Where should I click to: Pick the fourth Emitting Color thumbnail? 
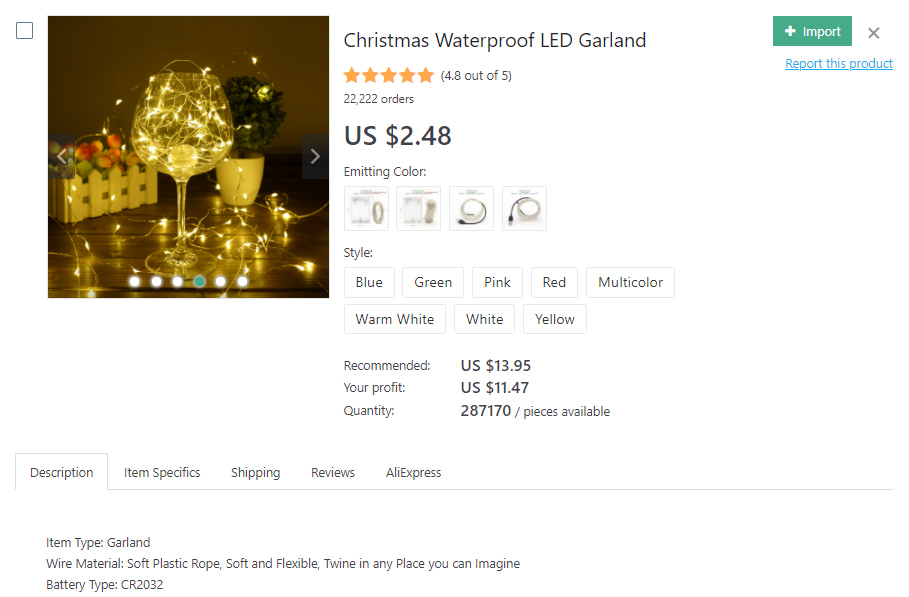pyautogui.click(x=524, y=208)
